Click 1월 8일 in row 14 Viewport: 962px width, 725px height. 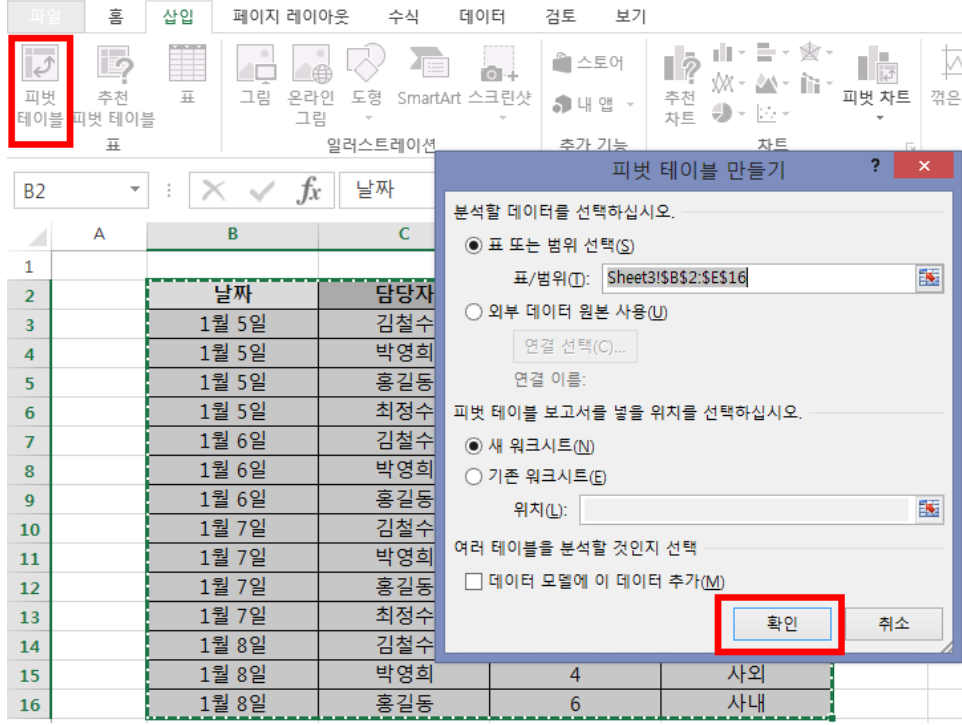tap(233, 645)
